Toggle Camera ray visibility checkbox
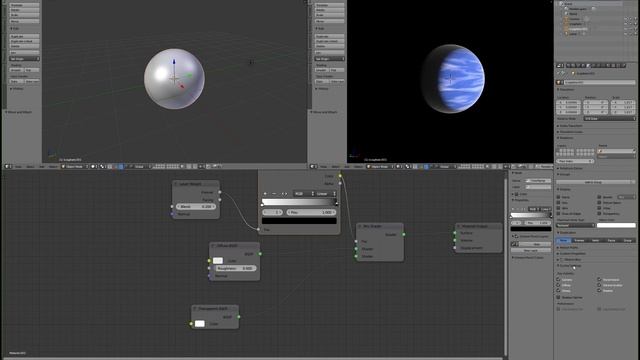 click(558, 280)
